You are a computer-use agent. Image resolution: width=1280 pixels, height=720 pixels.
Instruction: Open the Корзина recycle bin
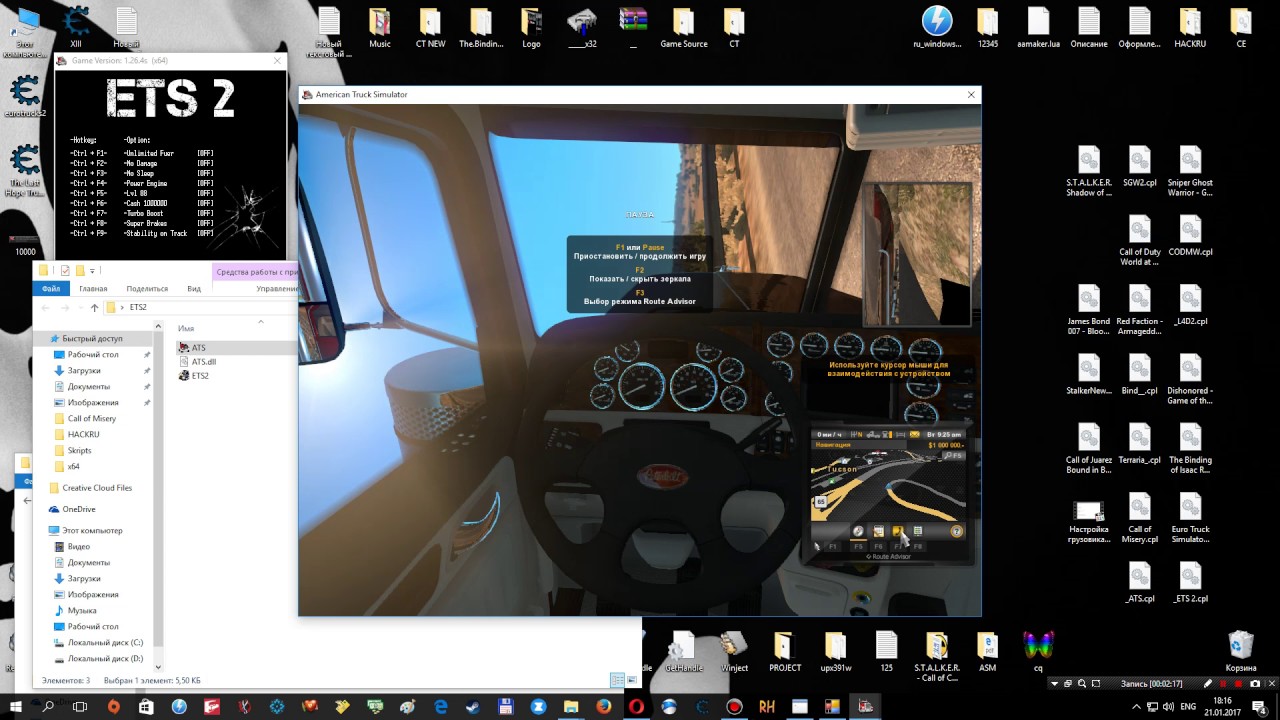pos(1241,651)
